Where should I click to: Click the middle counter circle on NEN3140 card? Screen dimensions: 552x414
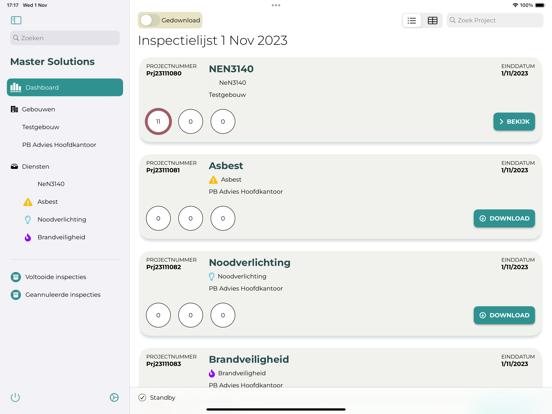pyautogui.click(x=190, y=121)
